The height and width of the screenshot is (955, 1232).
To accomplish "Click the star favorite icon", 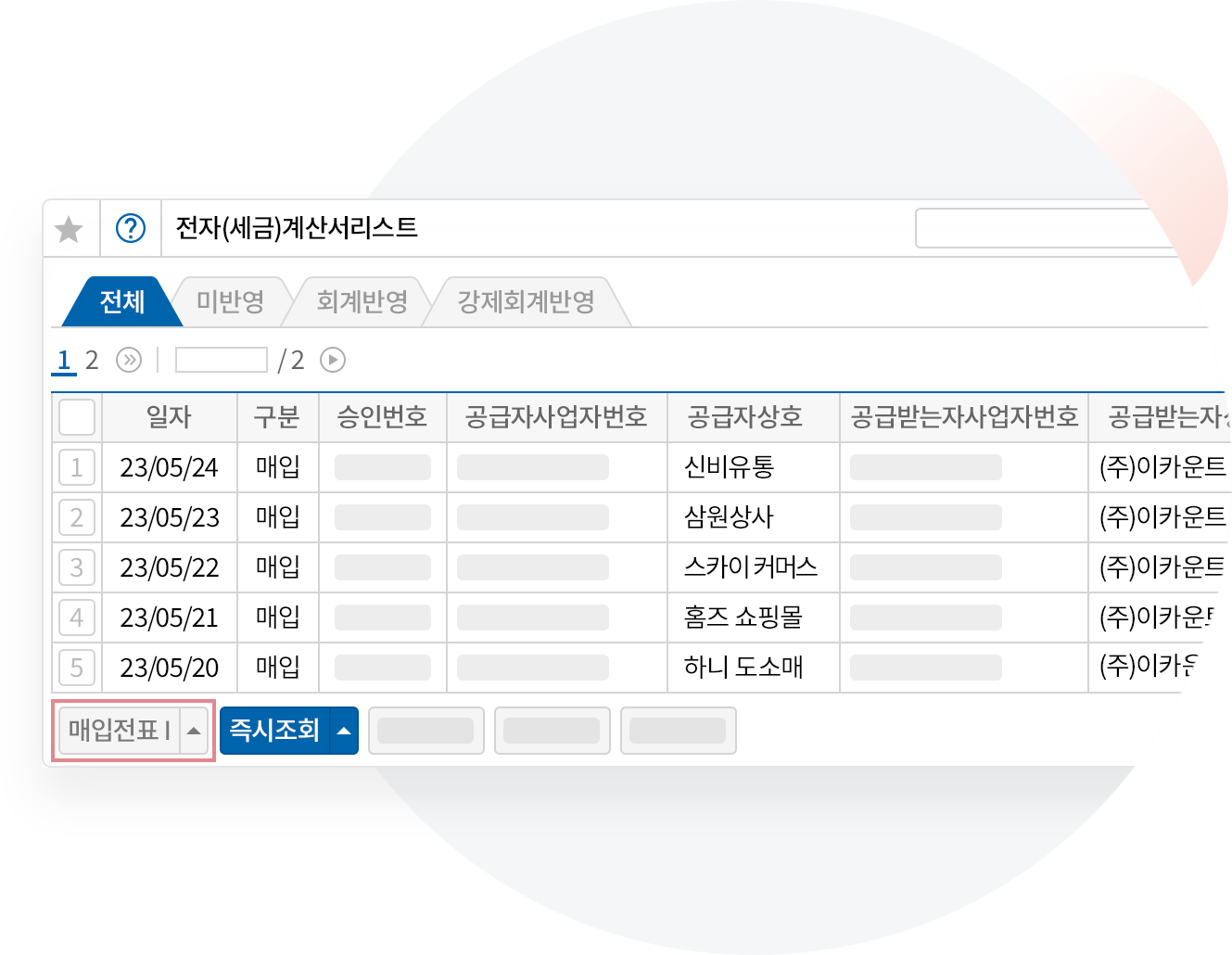I will point(70,229).
